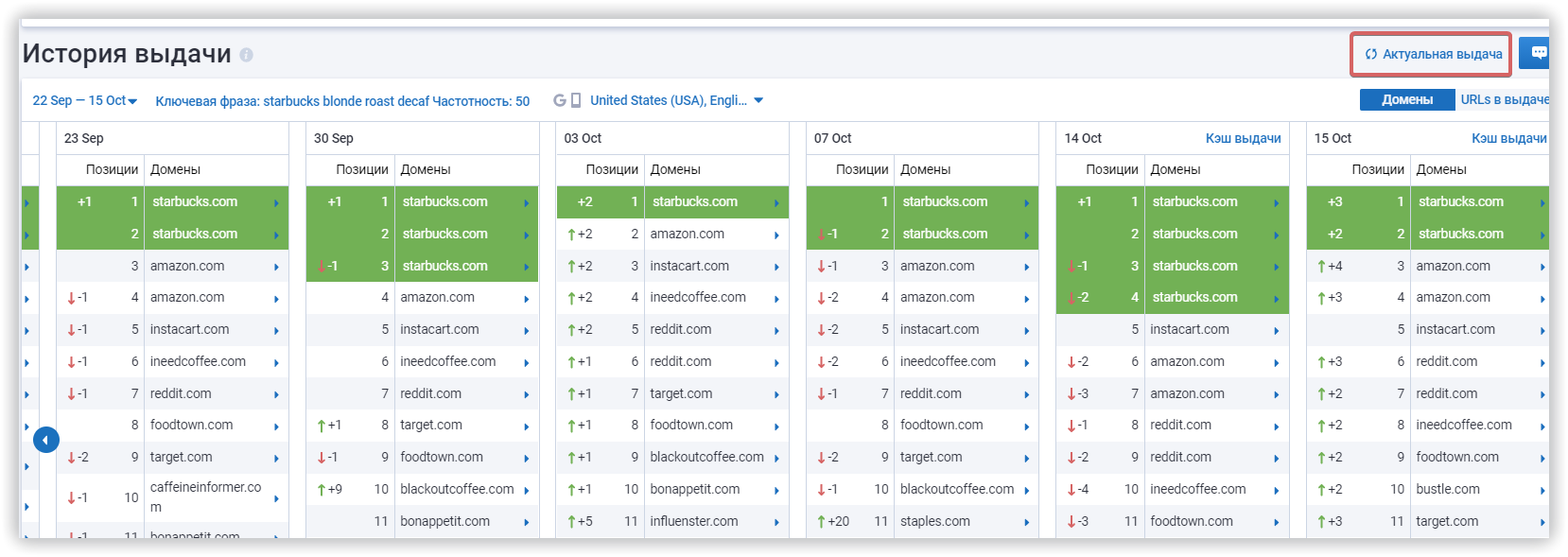Viewport: 1568px width, 557px height.
Task: Switch to the Домены view tab
Action: (1407, 99)
